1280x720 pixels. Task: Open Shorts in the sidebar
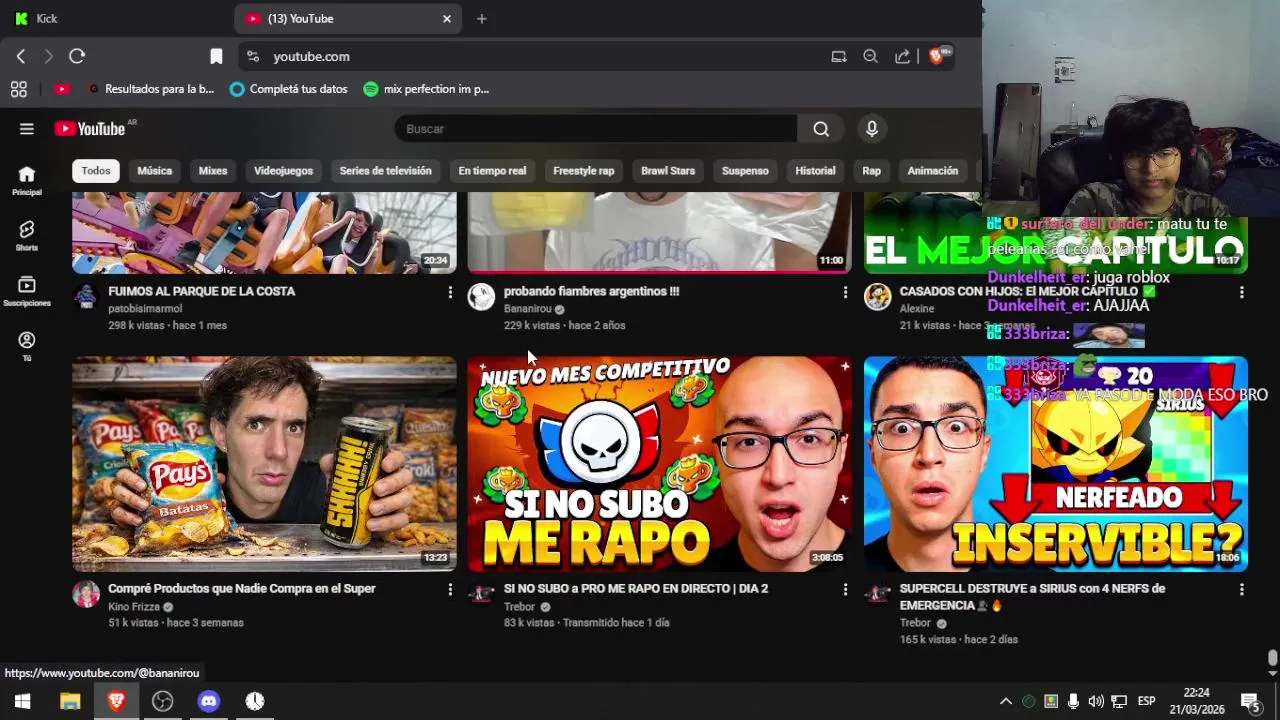tap(27, 236)
